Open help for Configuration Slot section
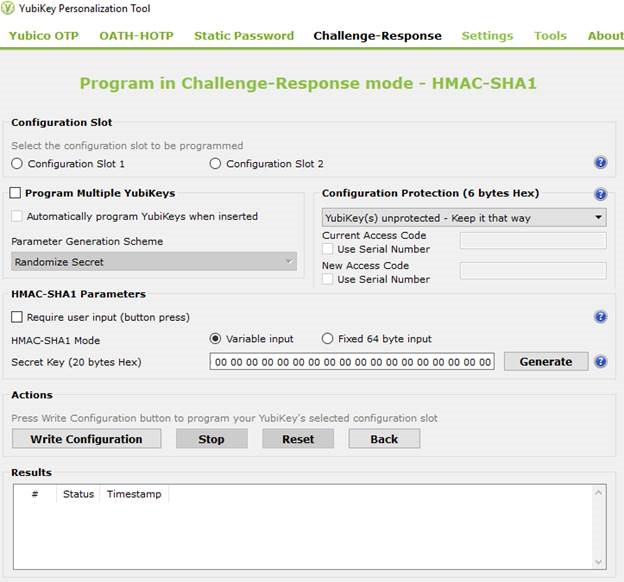The image size is (624, 582). coord(601,162)
